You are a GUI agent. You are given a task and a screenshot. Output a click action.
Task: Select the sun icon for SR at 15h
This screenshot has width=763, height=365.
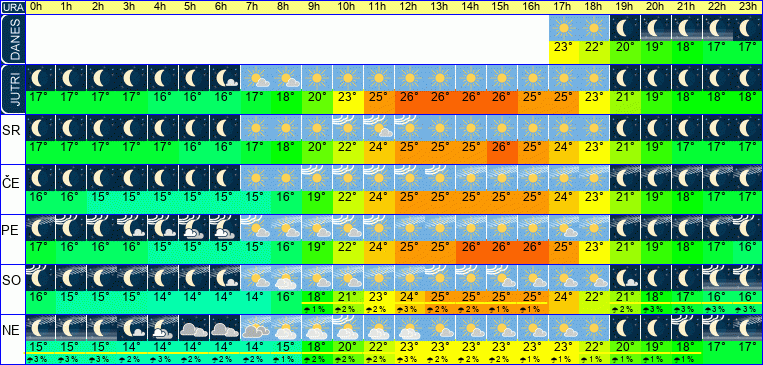(x=502, y=128)
